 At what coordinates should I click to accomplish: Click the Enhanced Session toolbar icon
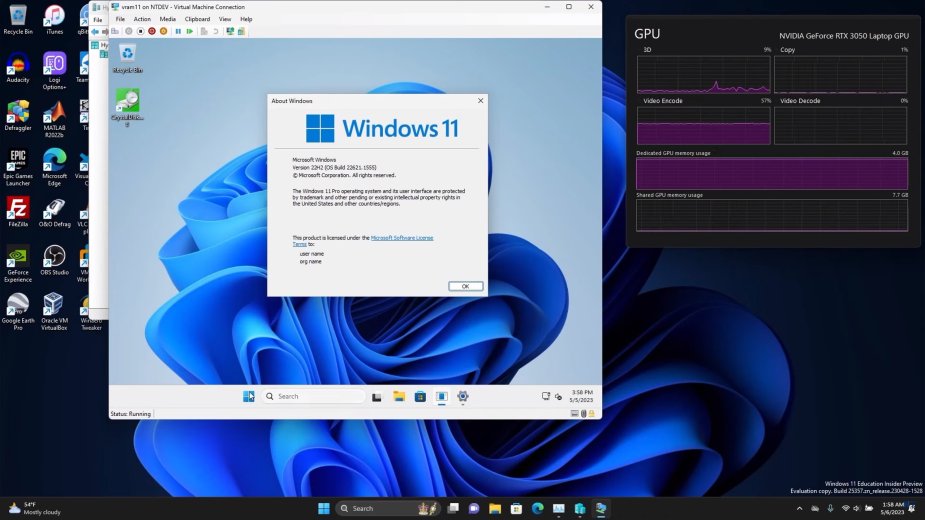(230, 31)
